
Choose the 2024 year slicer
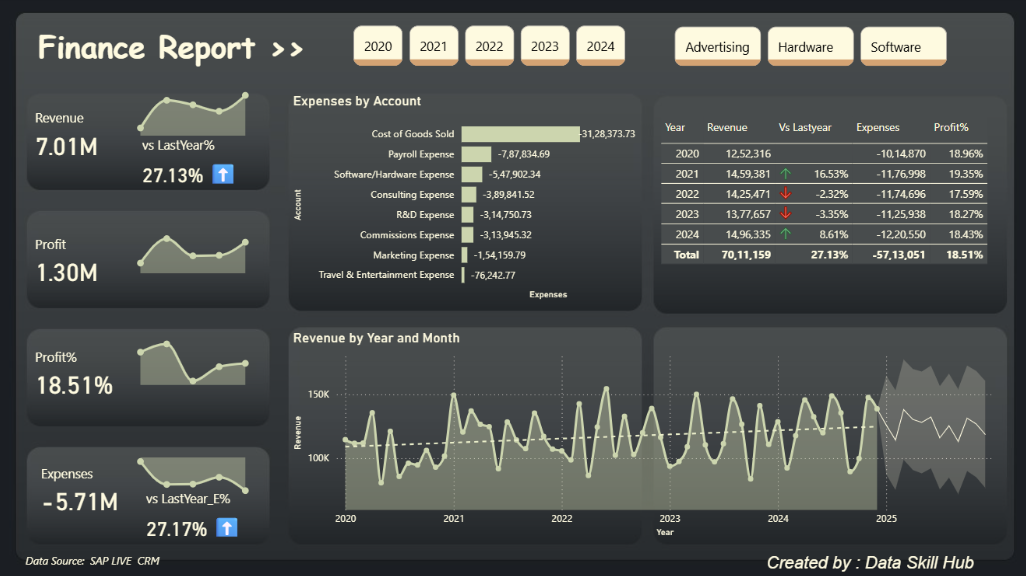point(600,46)
